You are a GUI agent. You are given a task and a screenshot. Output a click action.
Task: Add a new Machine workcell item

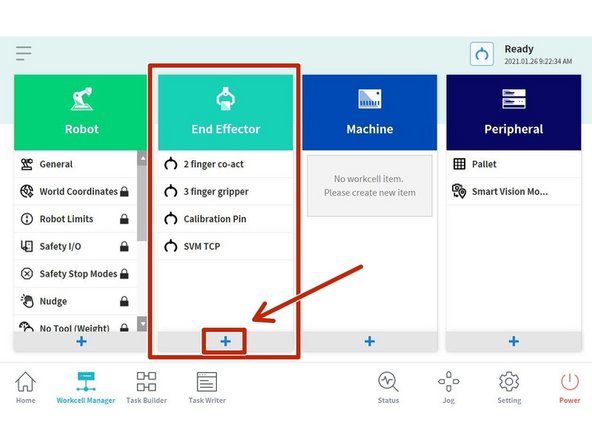click(x=370, y=341)
